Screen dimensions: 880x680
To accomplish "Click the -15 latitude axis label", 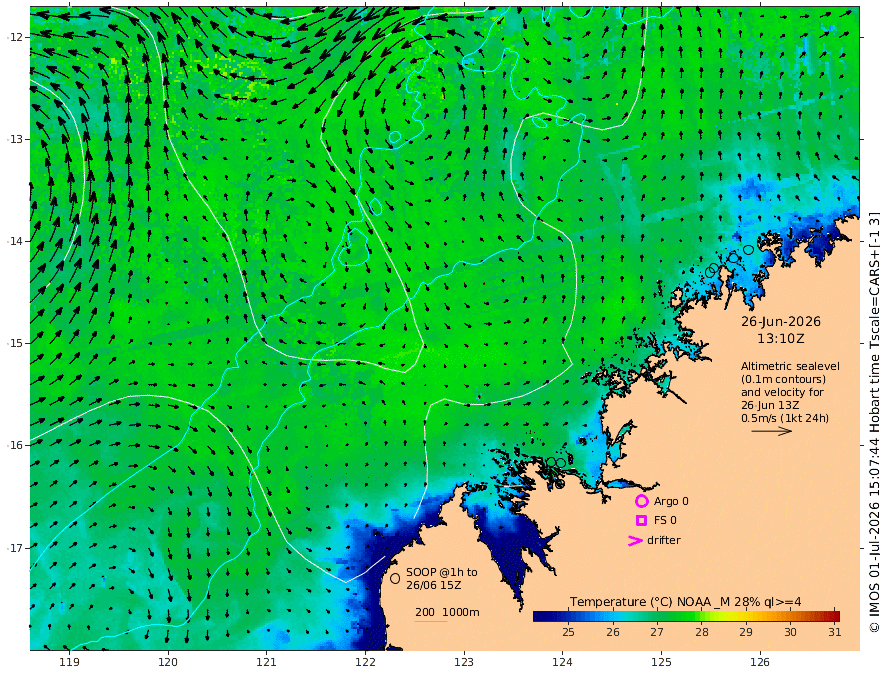I will pyautogui.click(x=15, y=343).
